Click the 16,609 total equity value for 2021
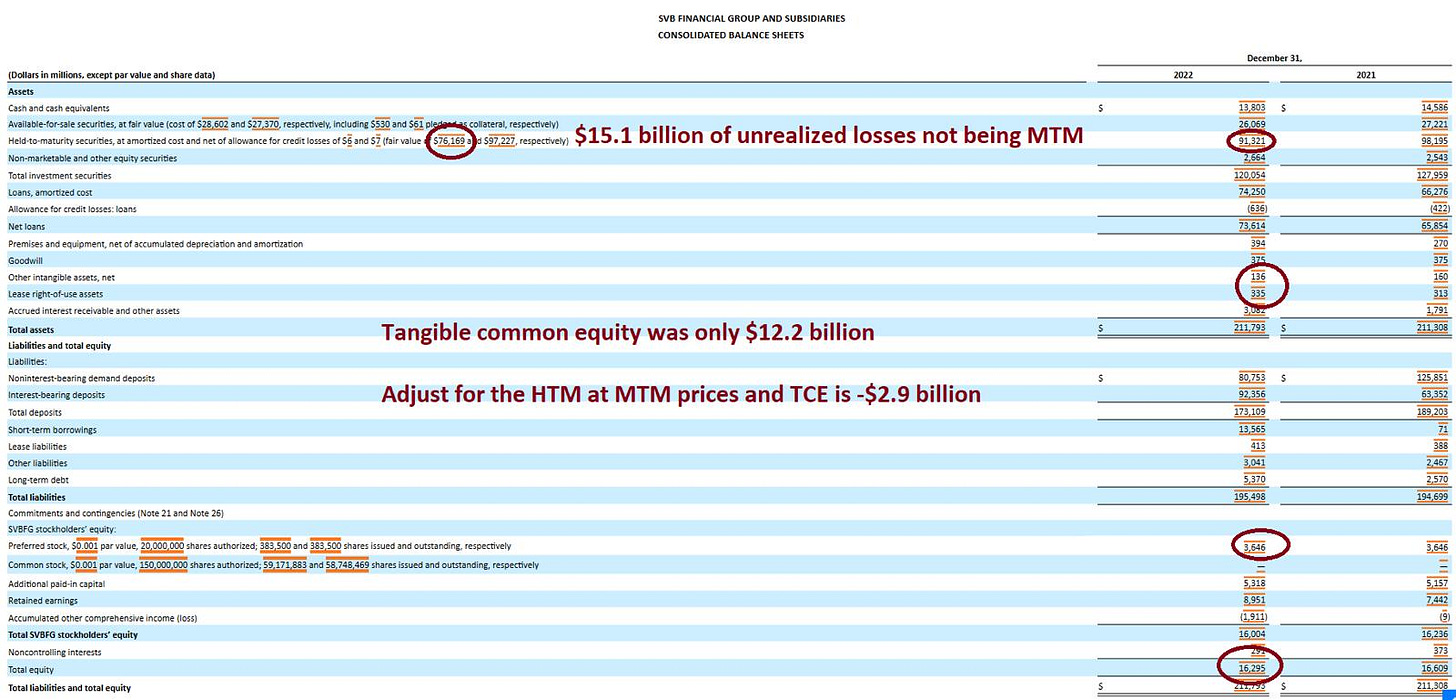 pos(1434,669)
